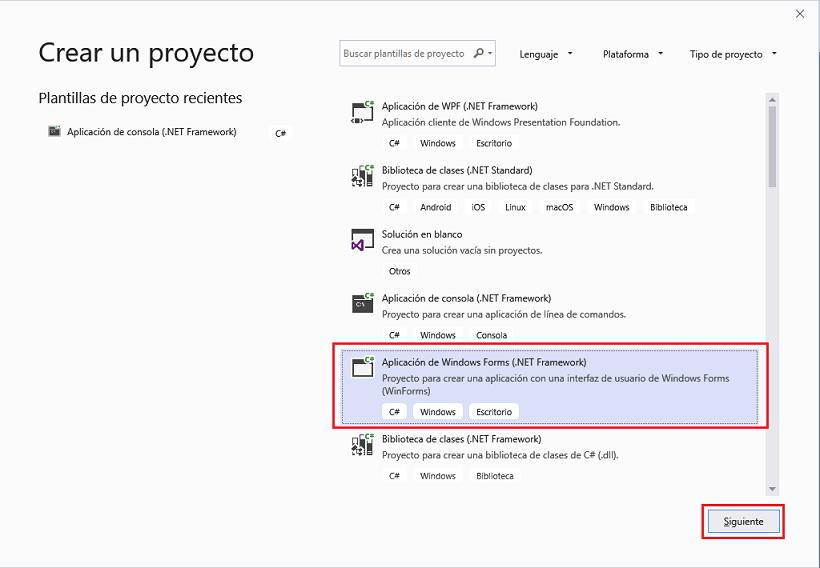Click C# tag under Windows Forms template
Screen dimensions: 820x568
[x=394, y=412]
